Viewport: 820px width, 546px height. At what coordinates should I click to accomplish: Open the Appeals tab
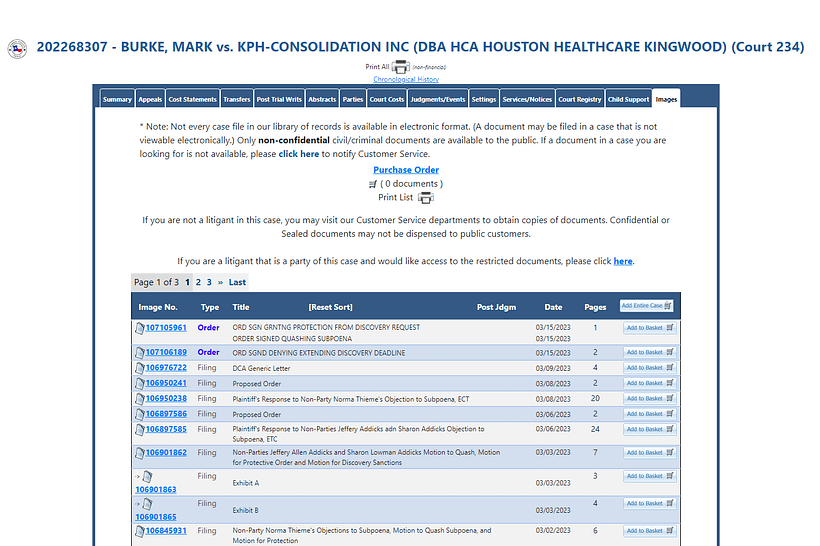(x=150, y=99)
